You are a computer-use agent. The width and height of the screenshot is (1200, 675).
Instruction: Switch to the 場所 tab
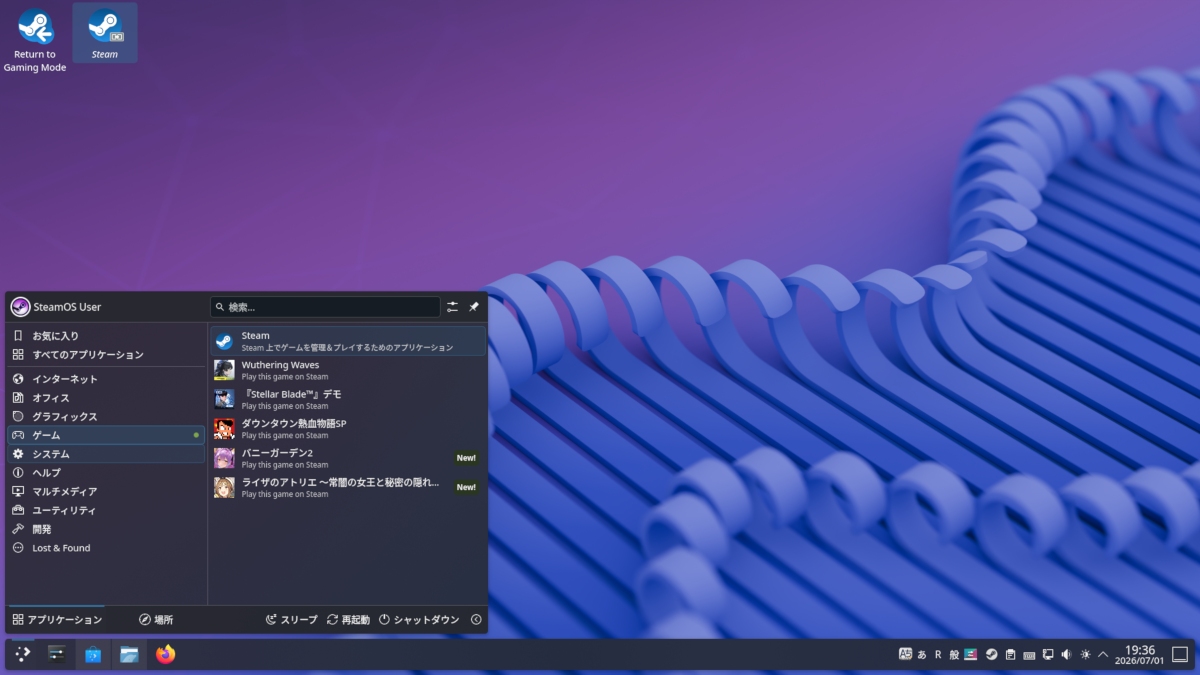pyautogui.click(x=156, y=620)
